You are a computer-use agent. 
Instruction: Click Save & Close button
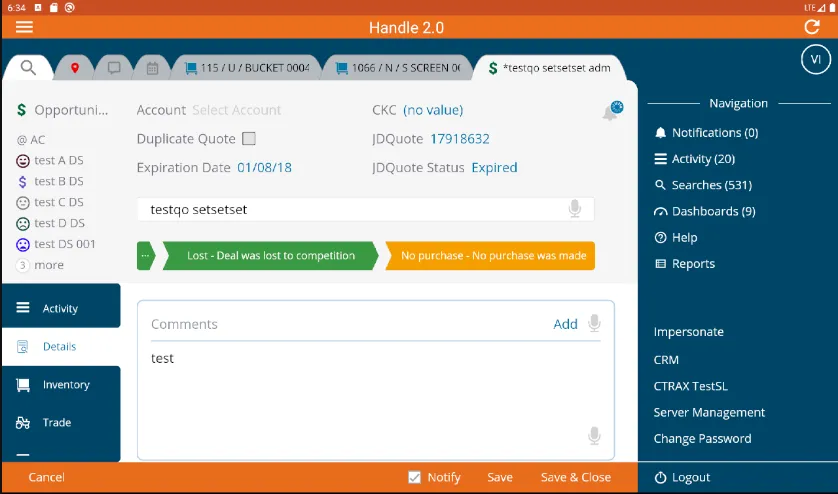pos(576,477)
